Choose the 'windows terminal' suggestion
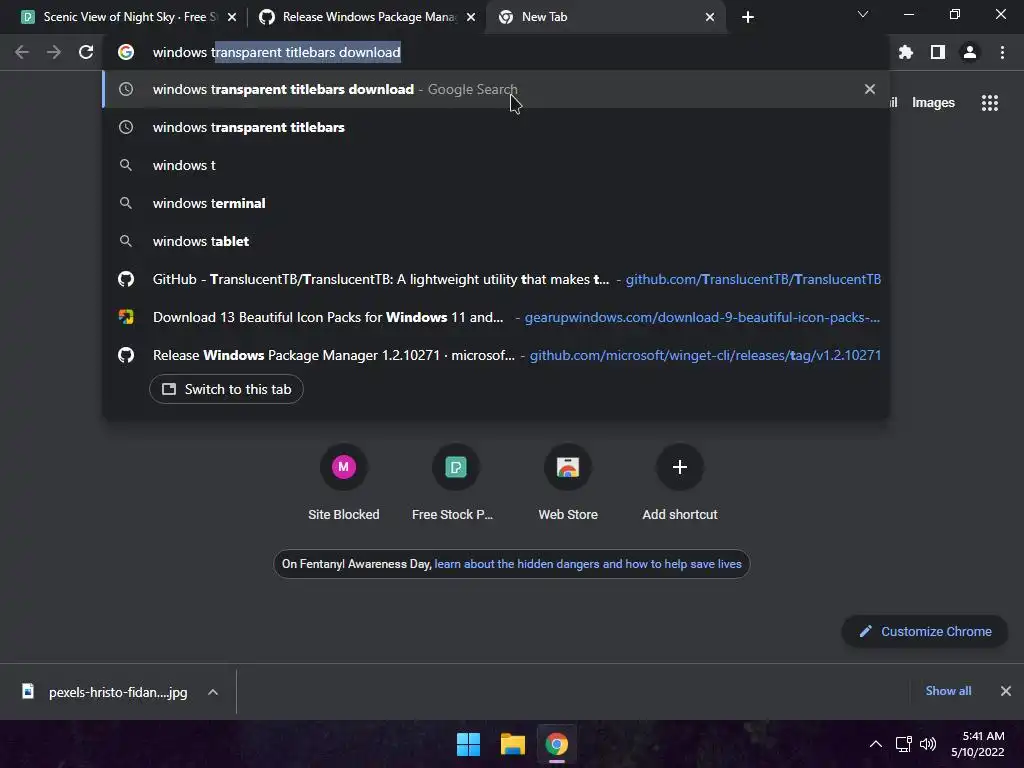This screenshot has height=768, width=1024. [495, 203]
